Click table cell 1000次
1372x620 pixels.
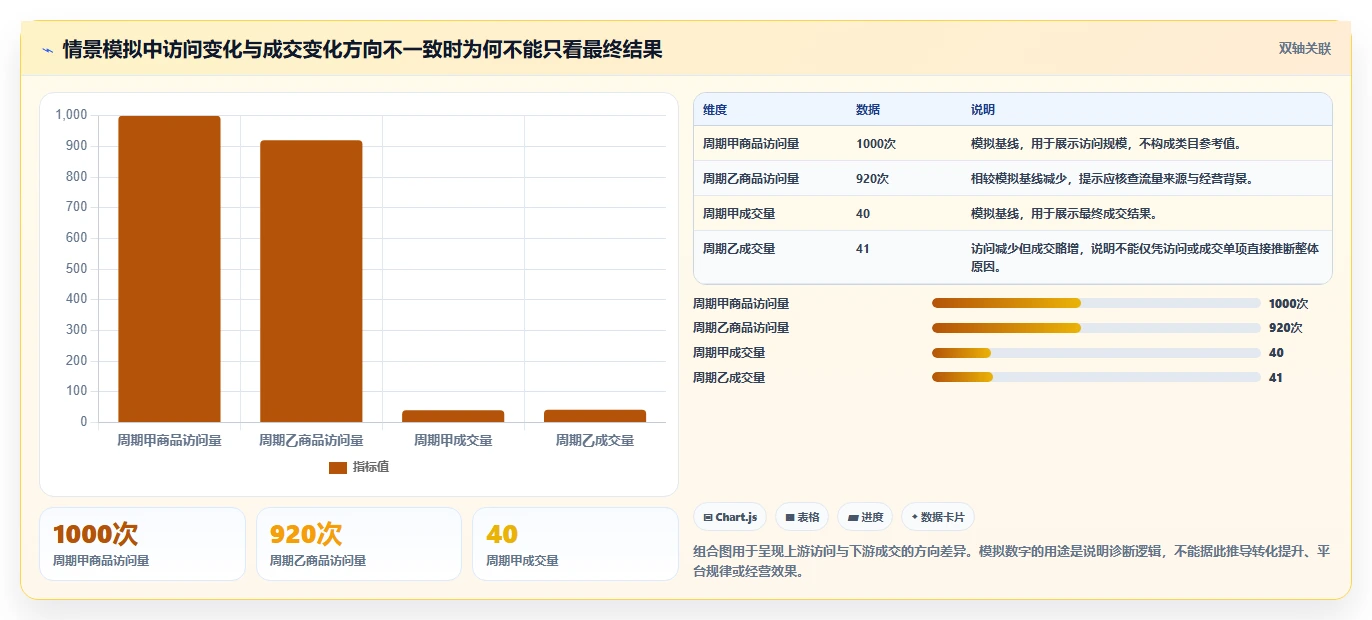click(x=876, y=144)
